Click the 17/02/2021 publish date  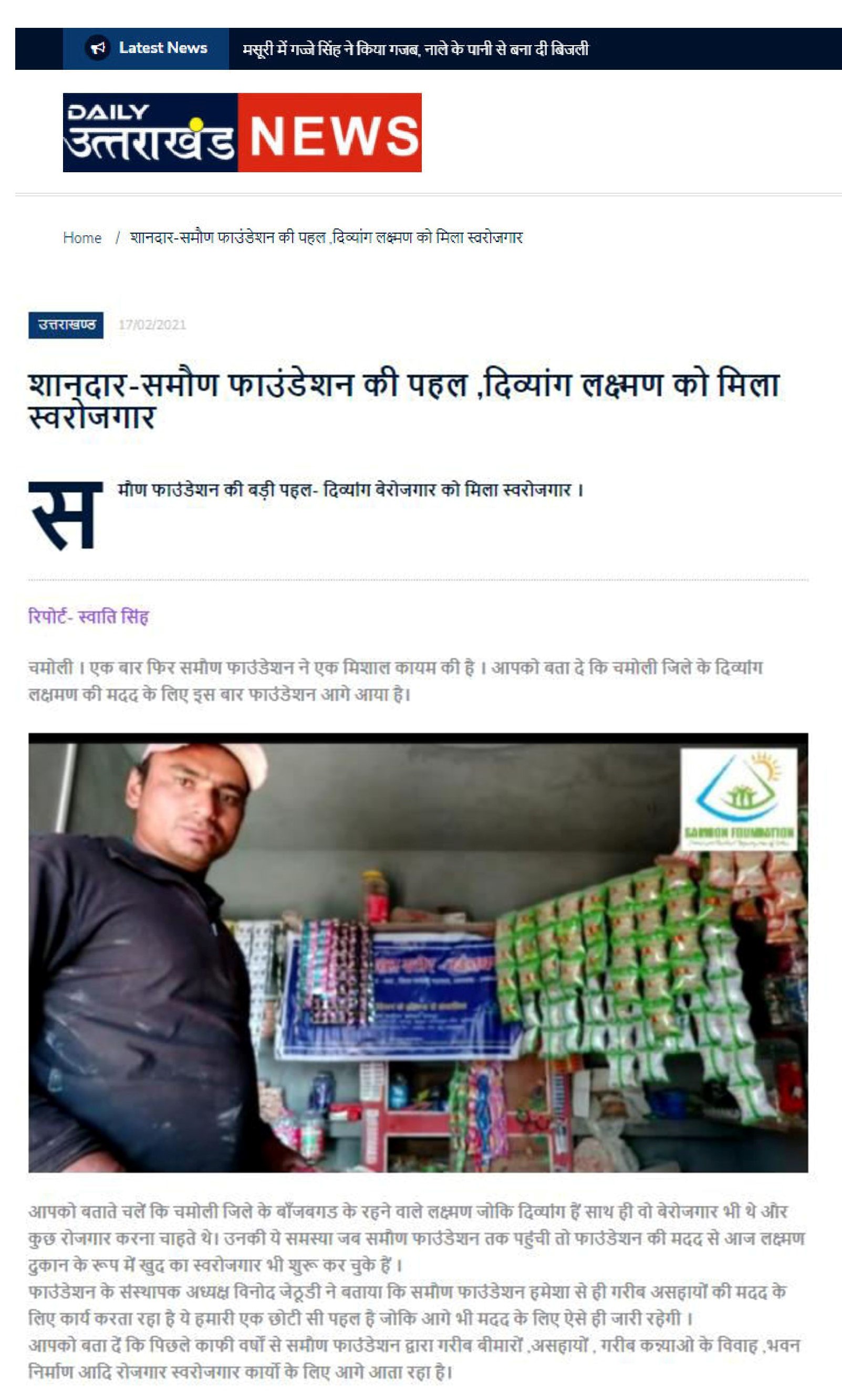tap(152, 325)
